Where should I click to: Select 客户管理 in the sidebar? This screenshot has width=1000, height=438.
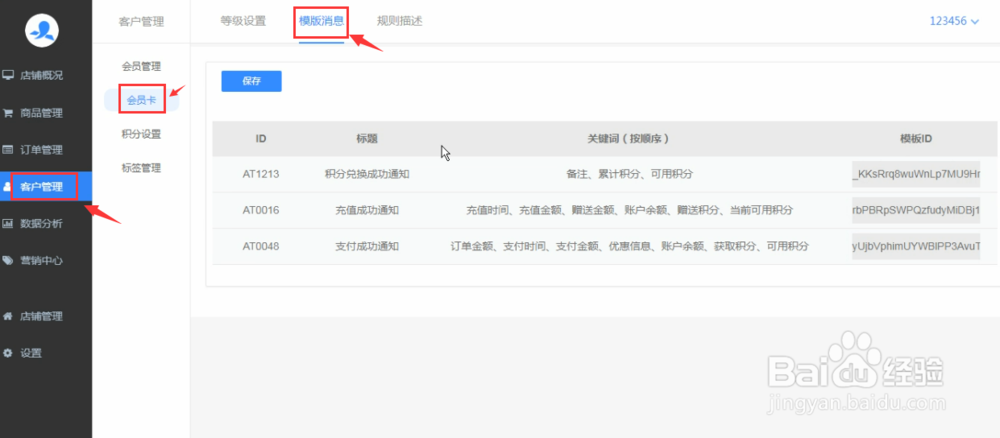coord(41,187)
